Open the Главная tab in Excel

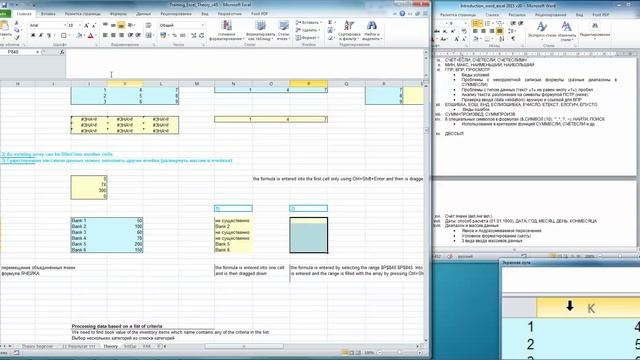pos(24,14)
